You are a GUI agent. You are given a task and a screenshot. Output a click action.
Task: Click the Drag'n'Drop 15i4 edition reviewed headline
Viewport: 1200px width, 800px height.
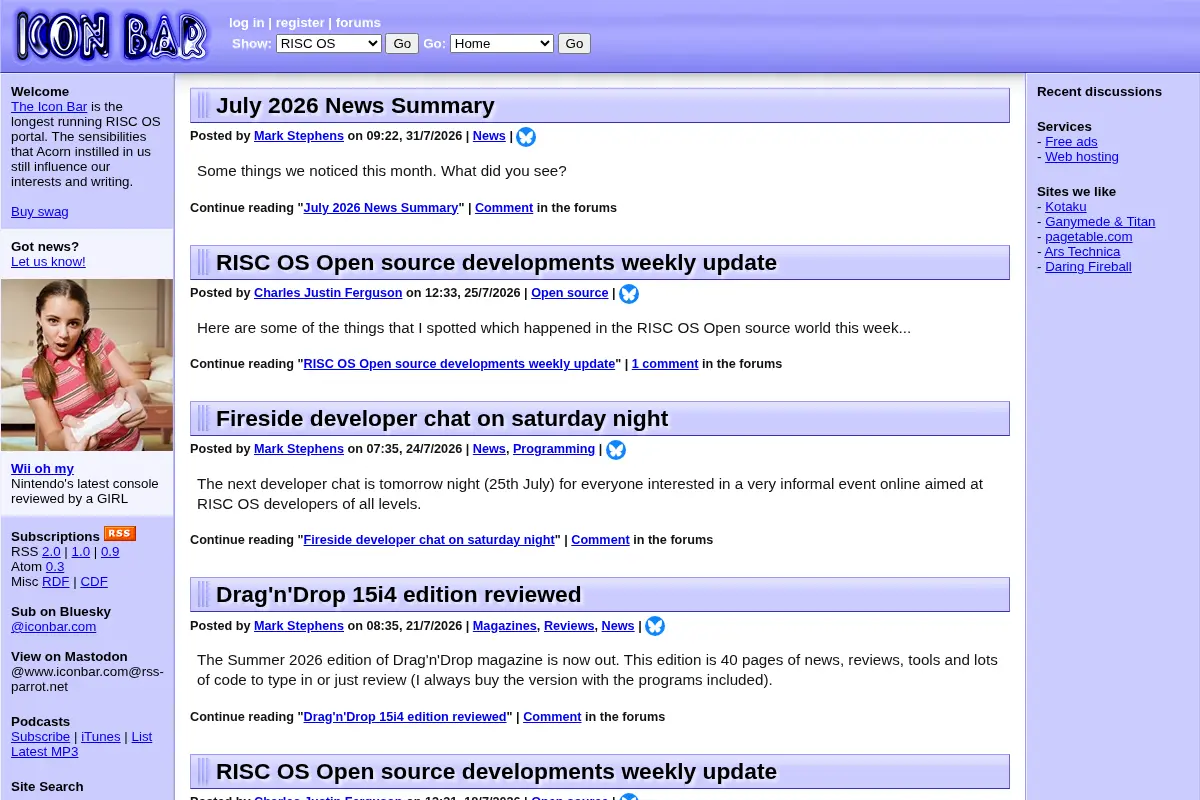click(x=398, y=594)
